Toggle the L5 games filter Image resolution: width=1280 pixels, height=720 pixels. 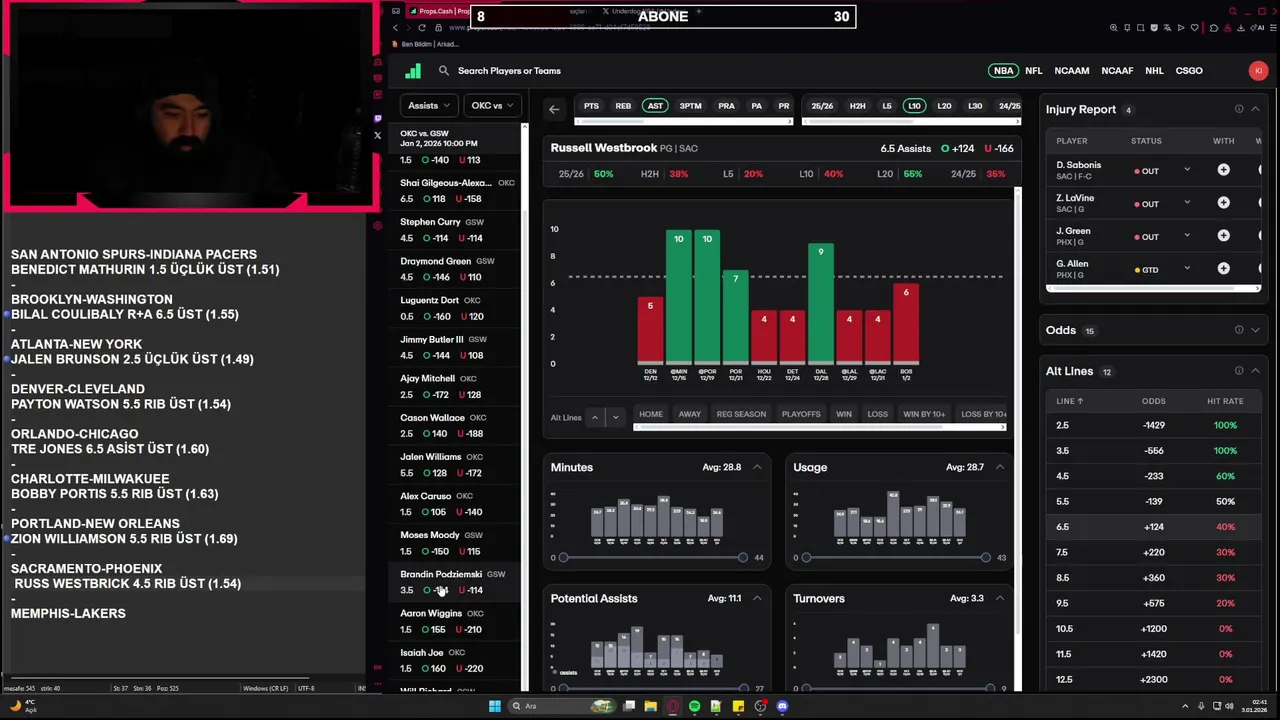[886, 106]
